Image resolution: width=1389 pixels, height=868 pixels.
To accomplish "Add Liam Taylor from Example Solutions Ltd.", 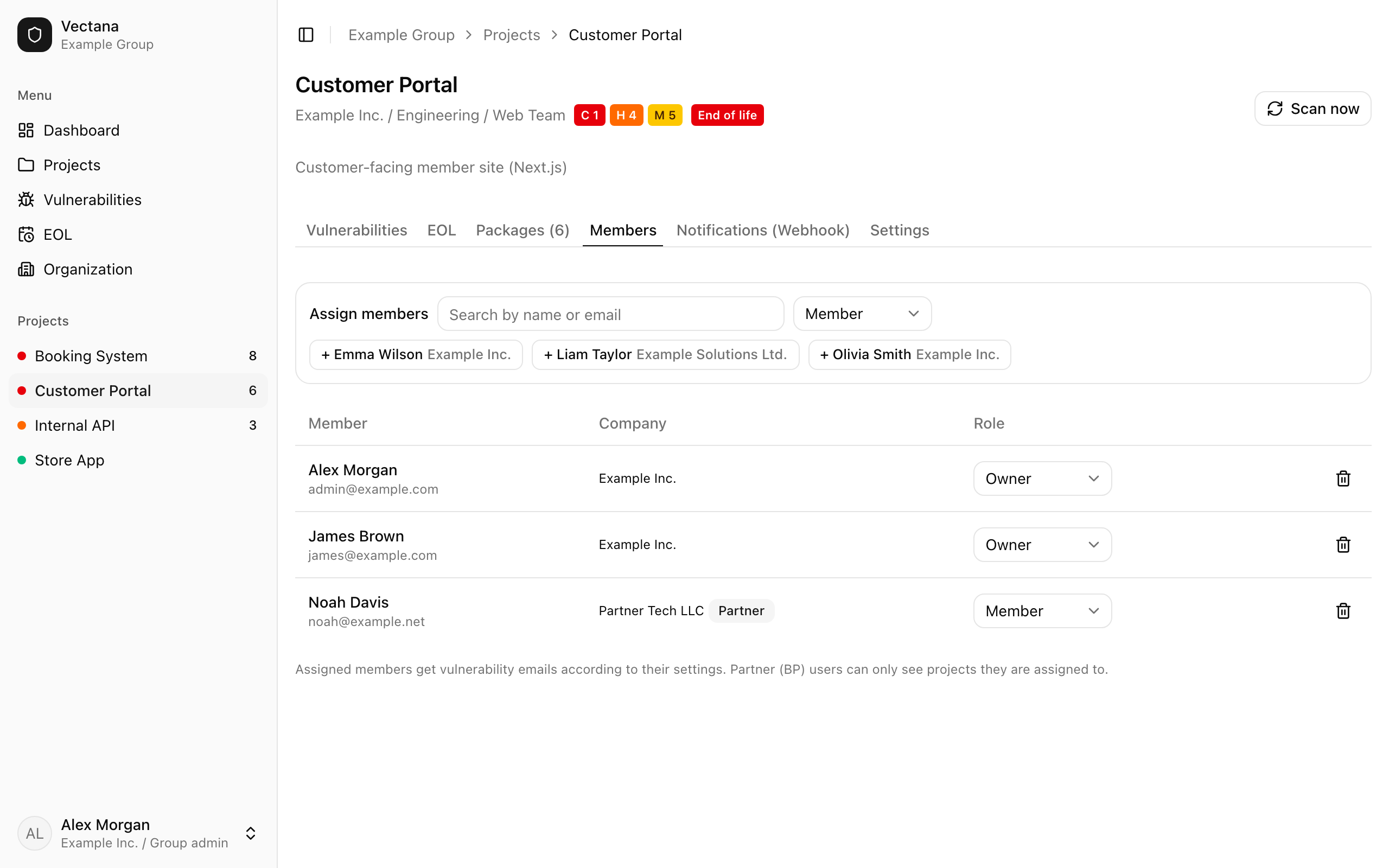I will point(665,355).
